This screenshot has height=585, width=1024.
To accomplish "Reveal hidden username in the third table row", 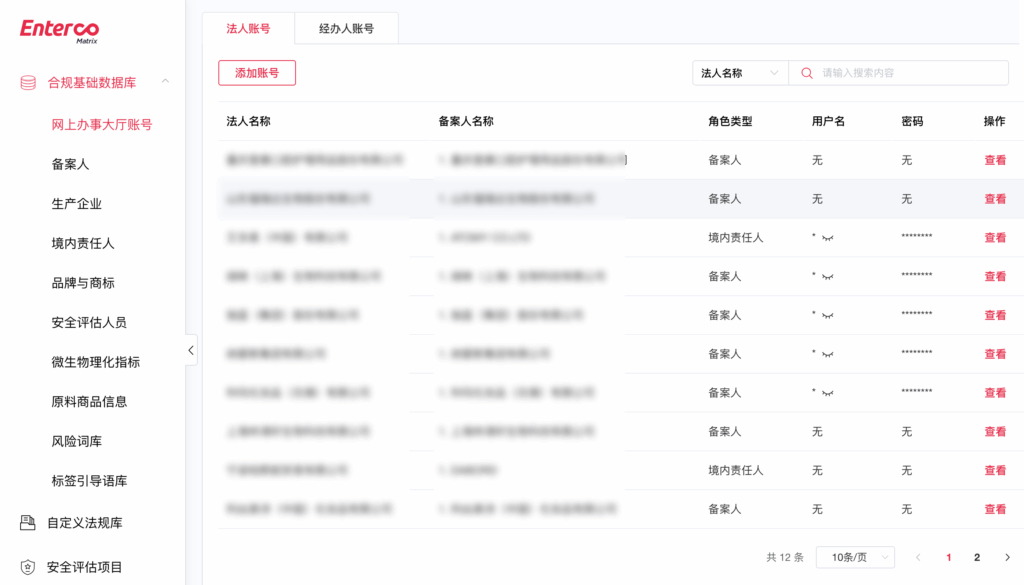I will coord(827,238).
